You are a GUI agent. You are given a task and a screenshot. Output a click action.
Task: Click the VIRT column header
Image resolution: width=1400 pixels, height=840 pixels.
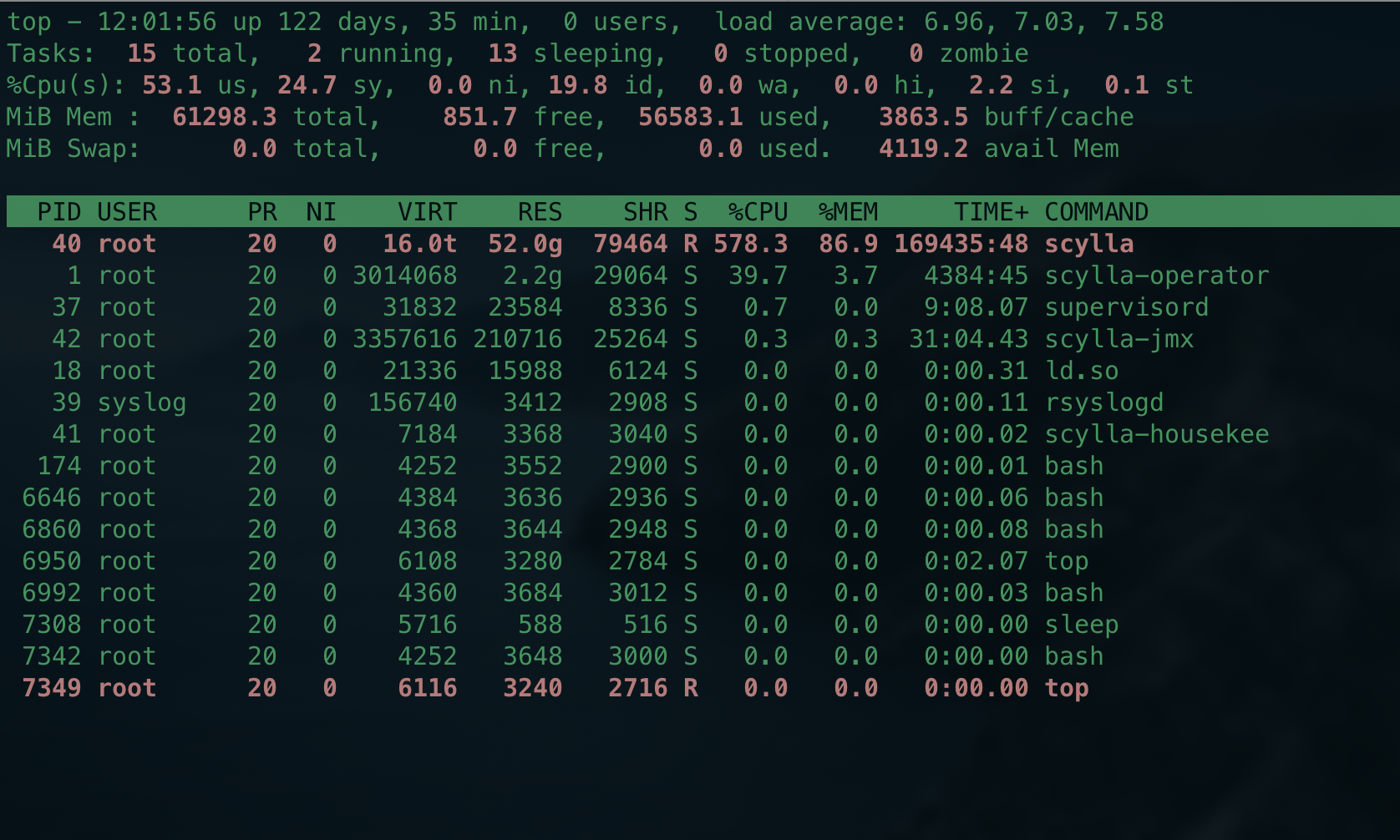pyautogui.click(x=429, y=212)
